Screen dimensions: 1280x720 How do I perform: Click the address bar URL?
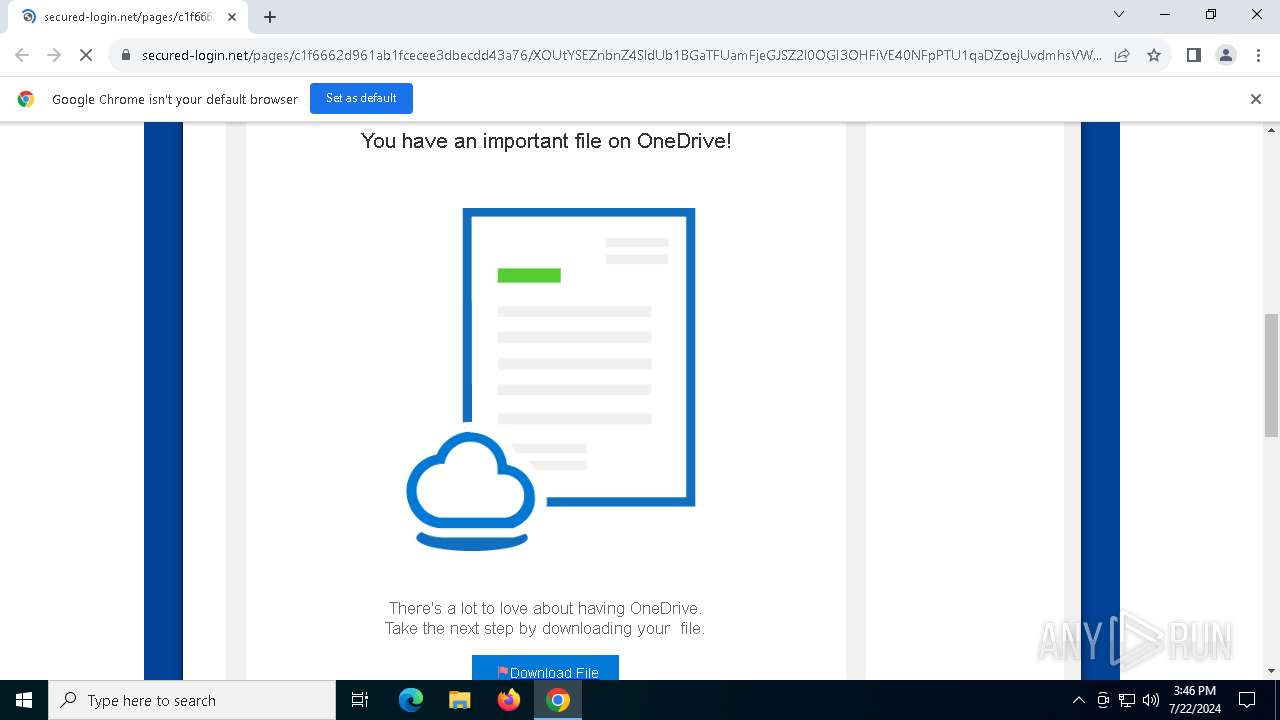(621, 55)
